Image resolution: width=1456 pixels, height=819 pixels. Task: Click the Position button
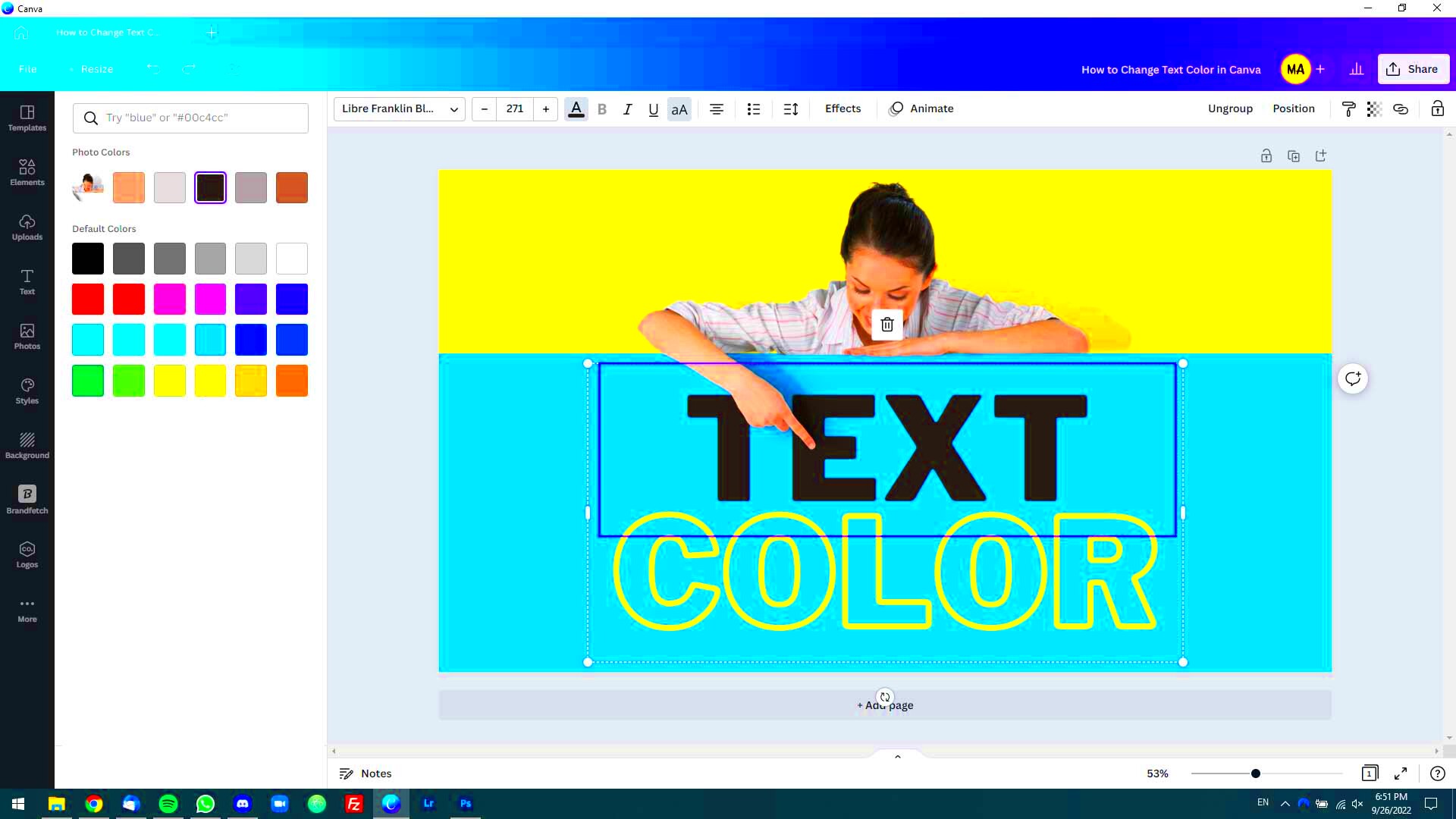pos(1294,109)
